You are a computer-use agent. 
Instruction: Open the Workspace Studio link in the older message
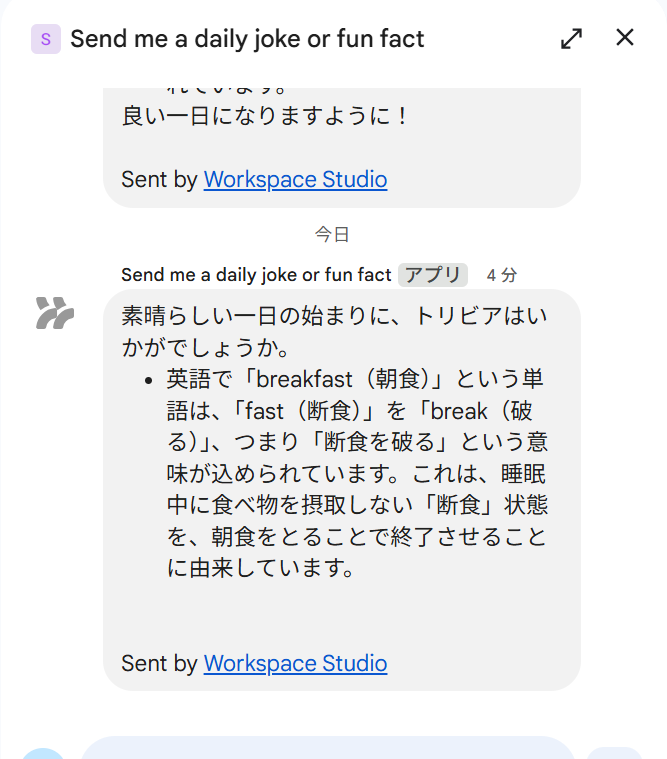pos(295,180)
